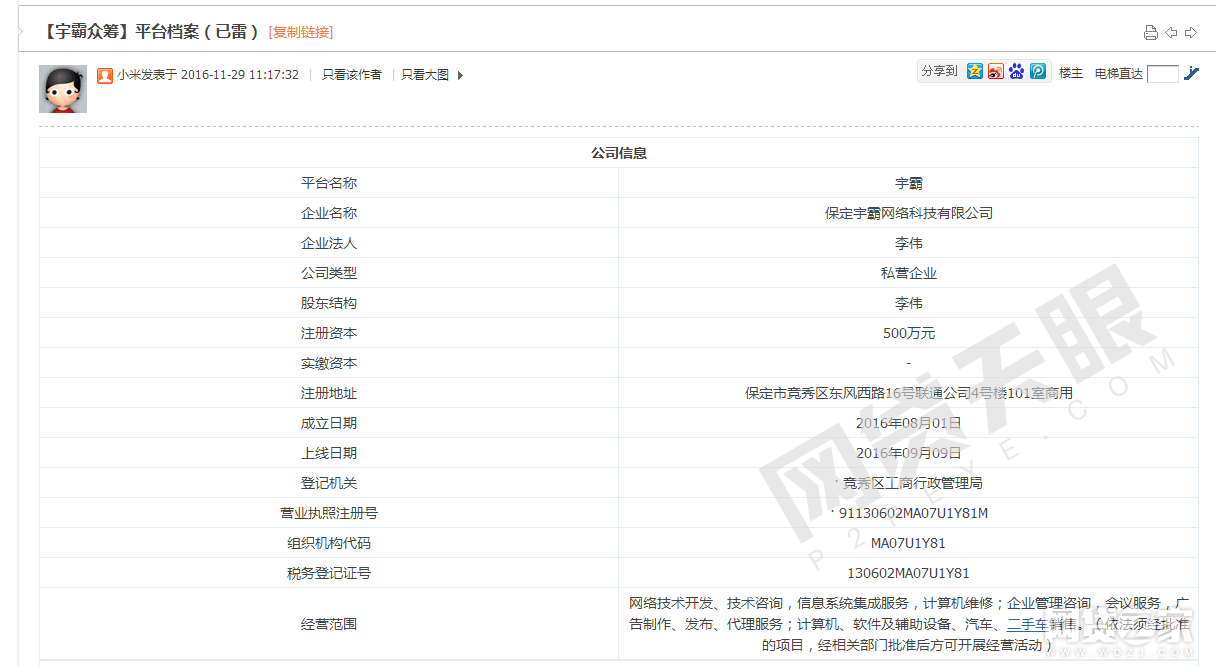Click the 平台名称 row label
Image resolution: width=1216 pixels, height=667 pixels.
pyautogui.click(x=329, y=183)
